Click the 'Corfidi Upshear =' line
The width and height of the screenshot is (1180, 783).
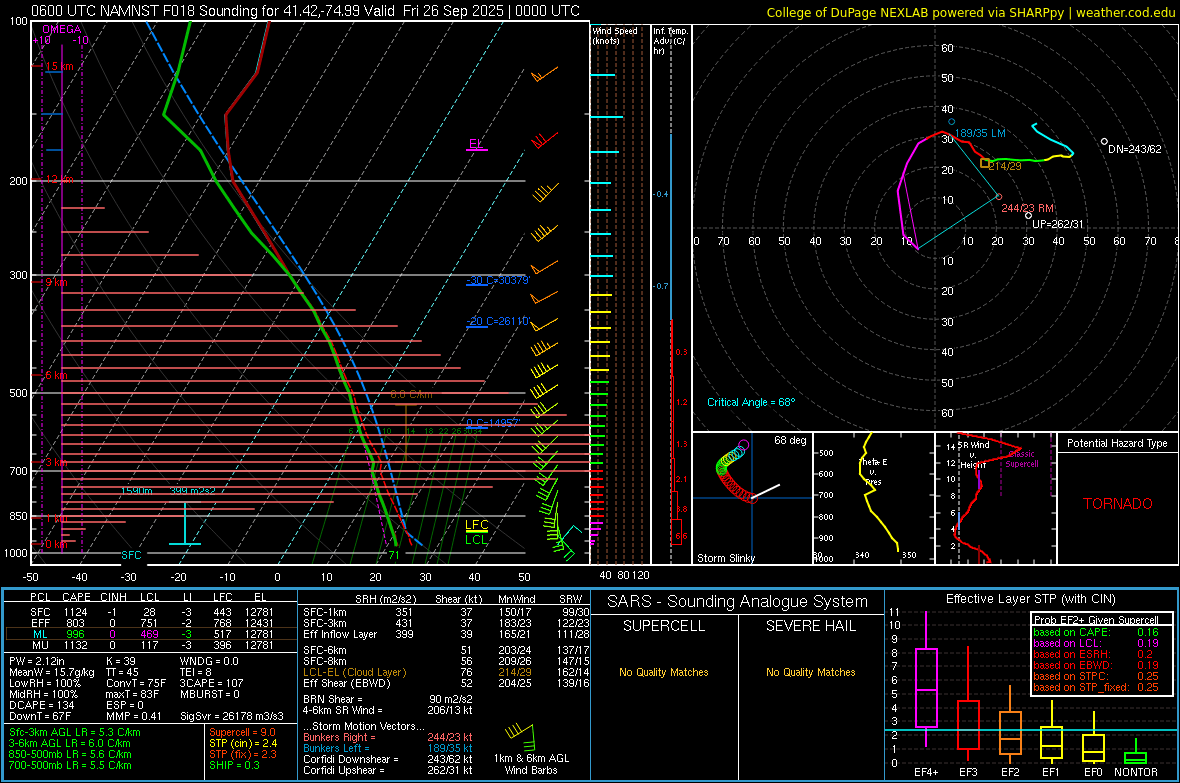click(x=388, y=770)
